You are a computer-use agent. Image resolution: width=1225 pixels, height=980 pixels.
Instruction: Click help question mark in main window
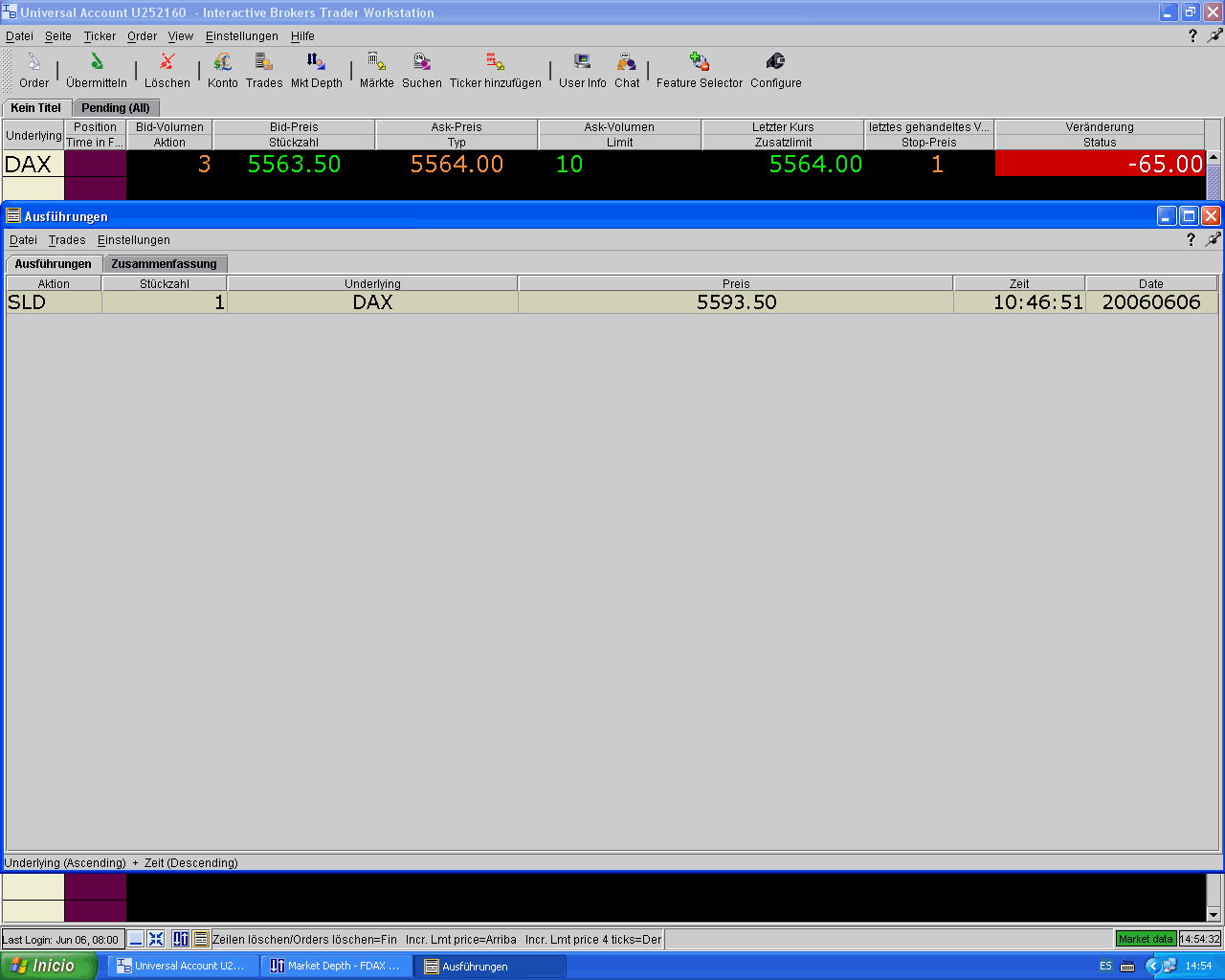(x=1192, y=35)
